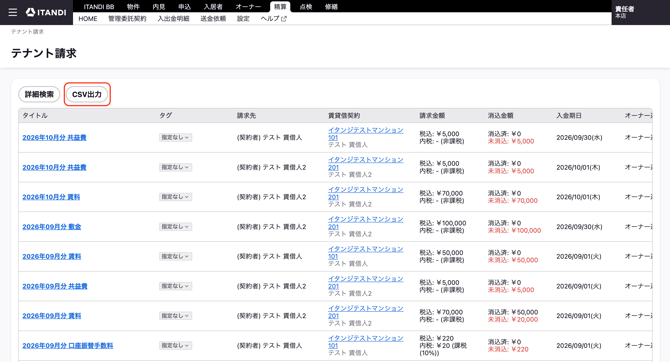The image size is (670, 362).
Task: Open the オーナー tab
Action: click(x=248, y=6)
